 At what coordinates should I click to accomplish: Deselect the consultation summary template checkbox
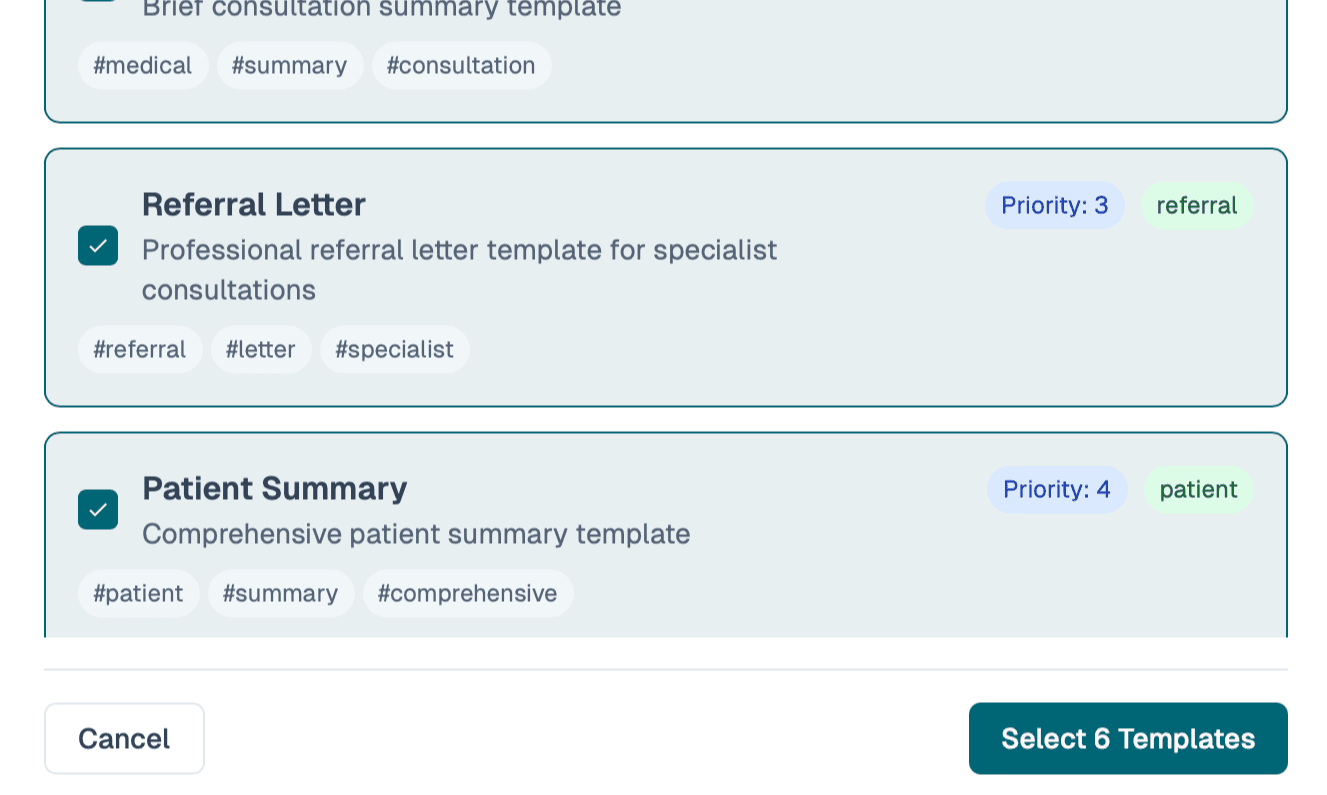pyautogui.click(x=97, y=0)
